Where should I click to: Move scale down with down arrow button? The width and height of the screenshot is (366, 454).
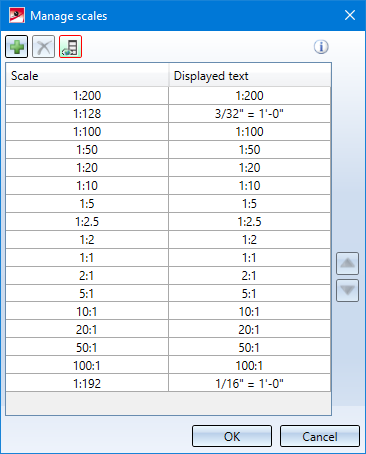pos(347,291)
